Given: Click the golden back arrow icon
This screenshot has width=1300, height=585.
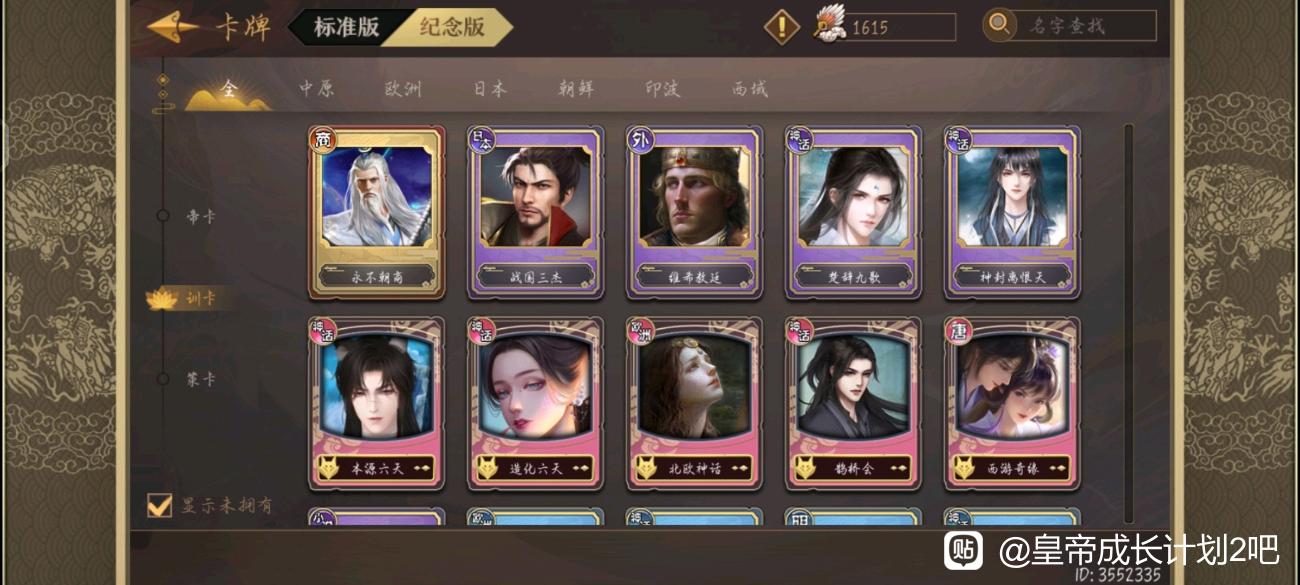Looking at the screenshot, I should [172, 26].
